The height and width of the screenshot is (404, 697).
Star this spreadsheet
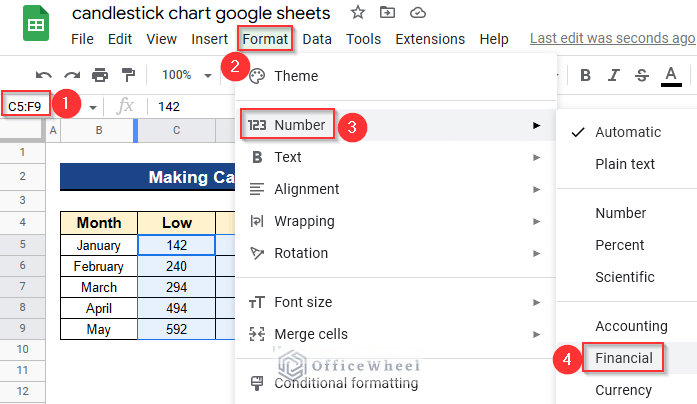point(357,13)
